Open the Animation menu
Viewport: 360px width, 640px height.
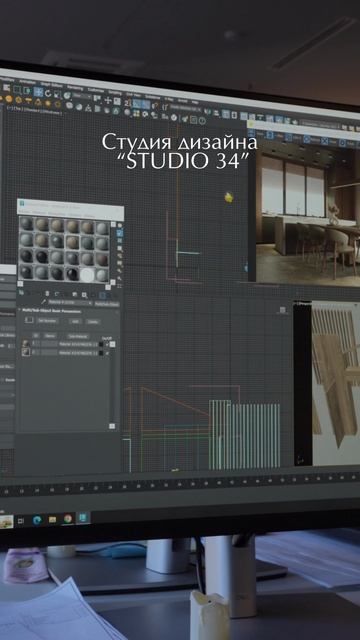[27, 81]
